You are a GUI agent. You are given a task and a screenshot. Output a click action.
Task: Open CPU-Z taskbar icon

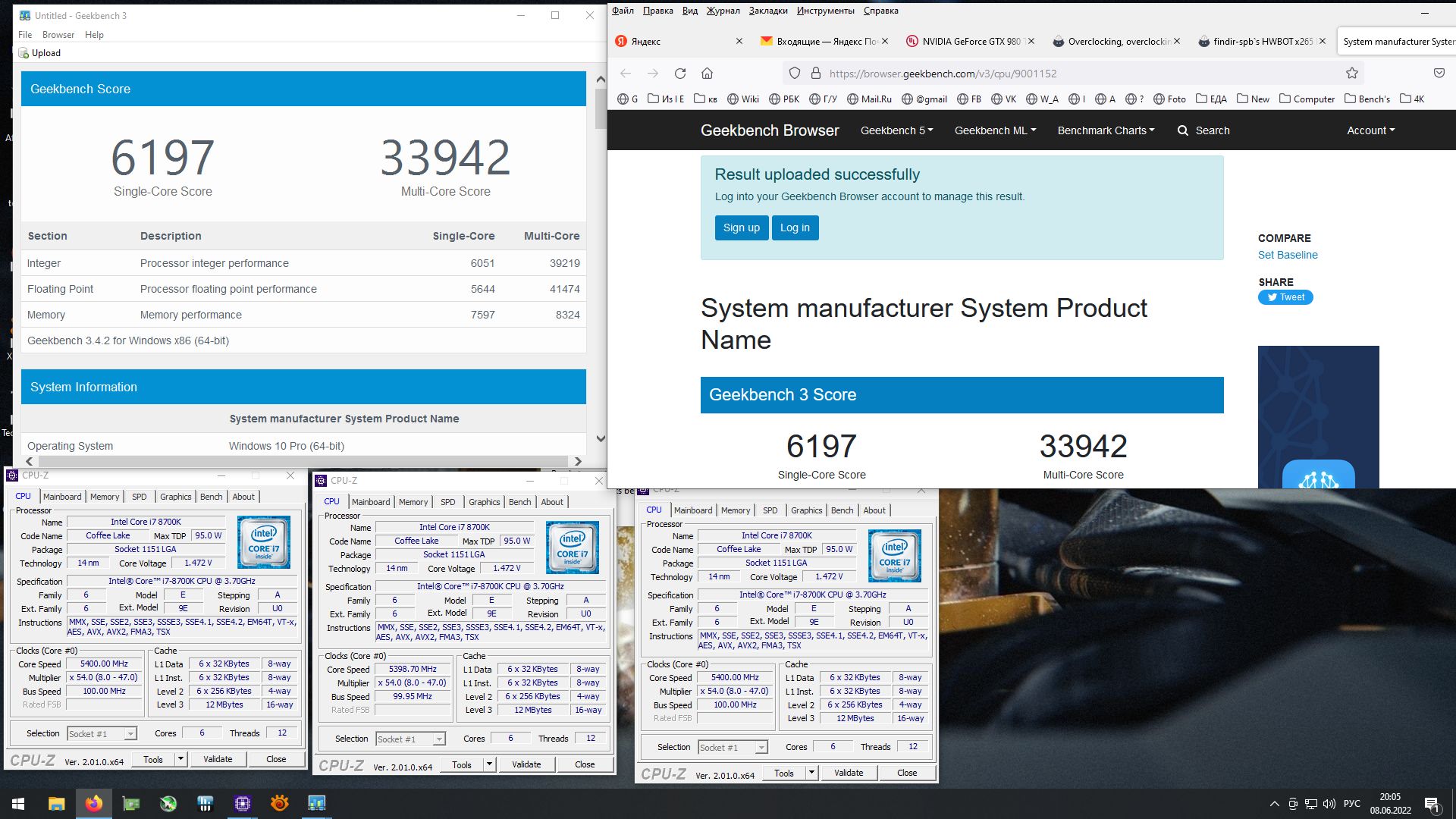click(x=243, y=803)
